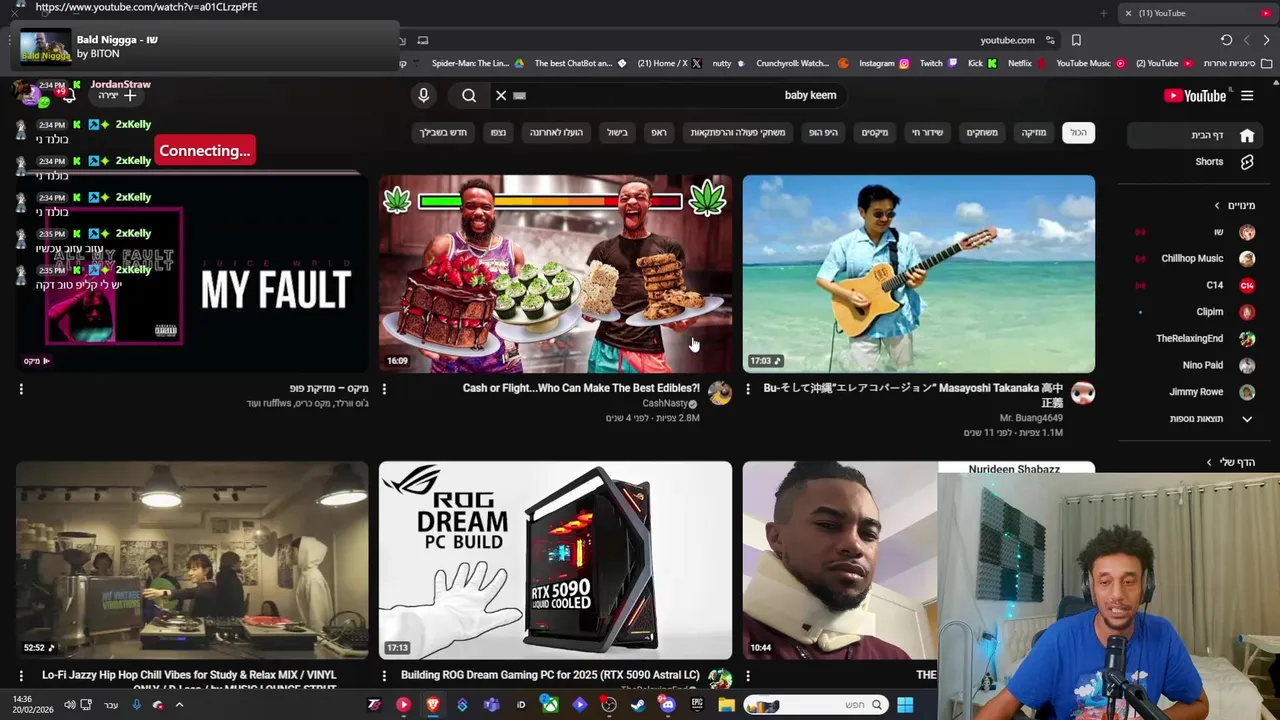Open Epic Games Launcher from the taskbar
The image size is (1280, 720).
[697, 705]
